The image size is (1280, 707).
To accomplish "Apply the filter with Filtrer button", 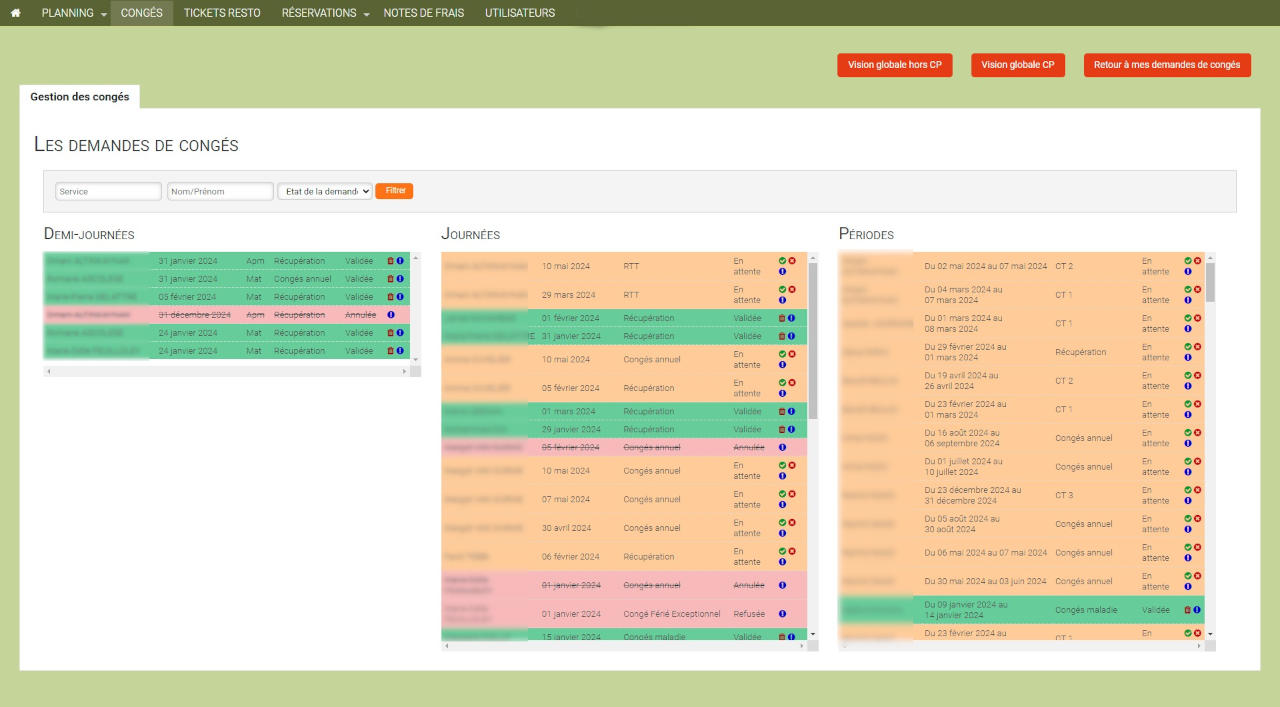I will [394, 190].
